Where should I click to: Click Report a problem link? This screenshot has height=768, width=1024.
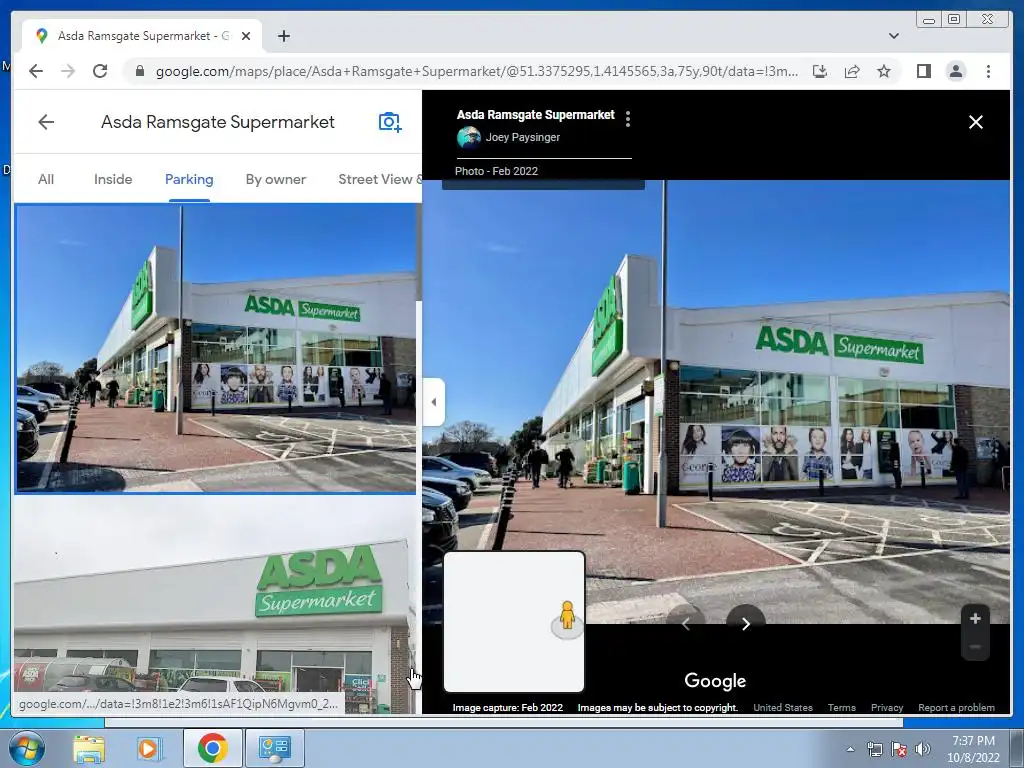click(956, 707)
